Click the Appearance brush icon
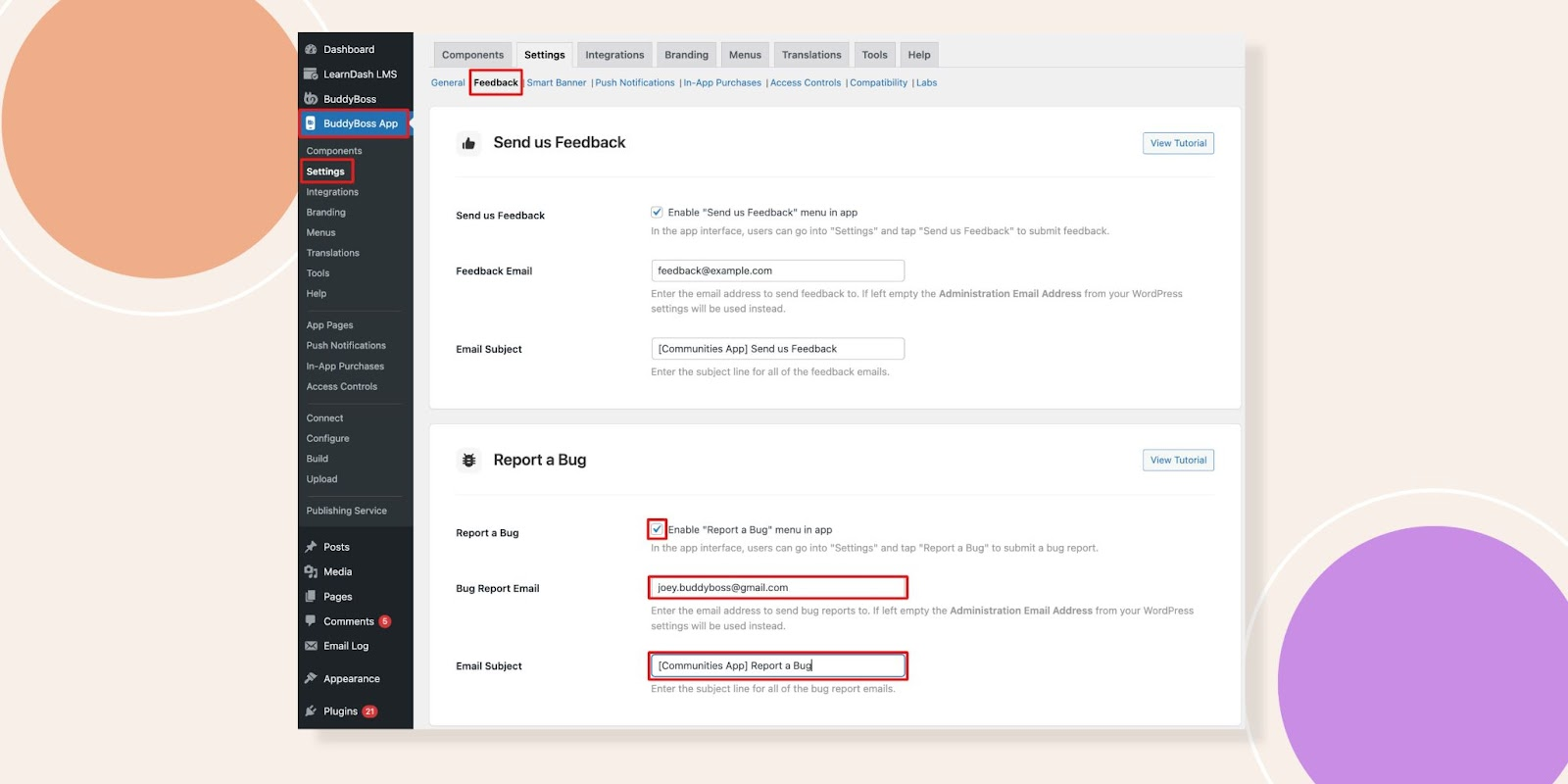Image resolution: width=1568 pixels, height=784 pixels. tap(311, 678)
